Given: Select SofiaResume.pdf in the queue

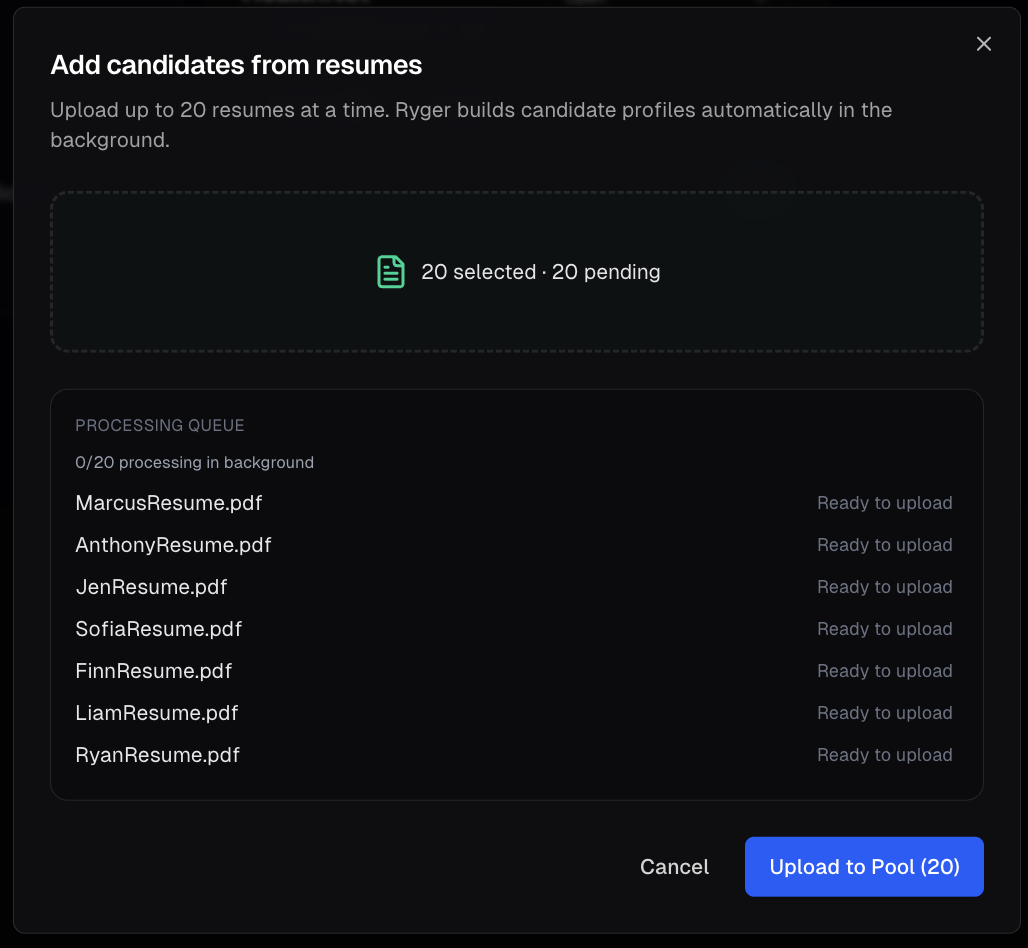Looking at the screenshot, I should point(159,629).
